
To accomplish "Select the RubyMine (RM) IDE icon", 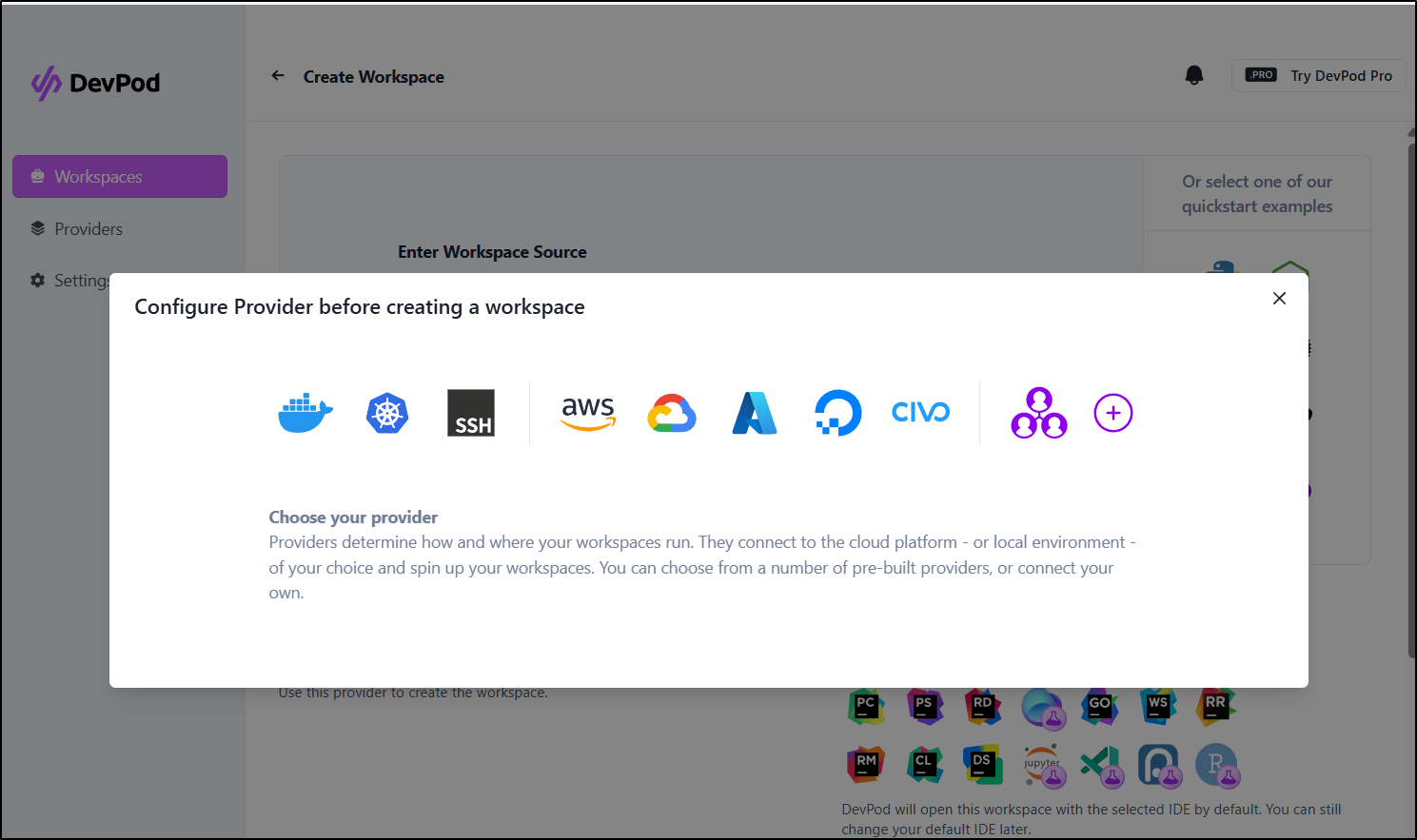I will pos(866,764).
